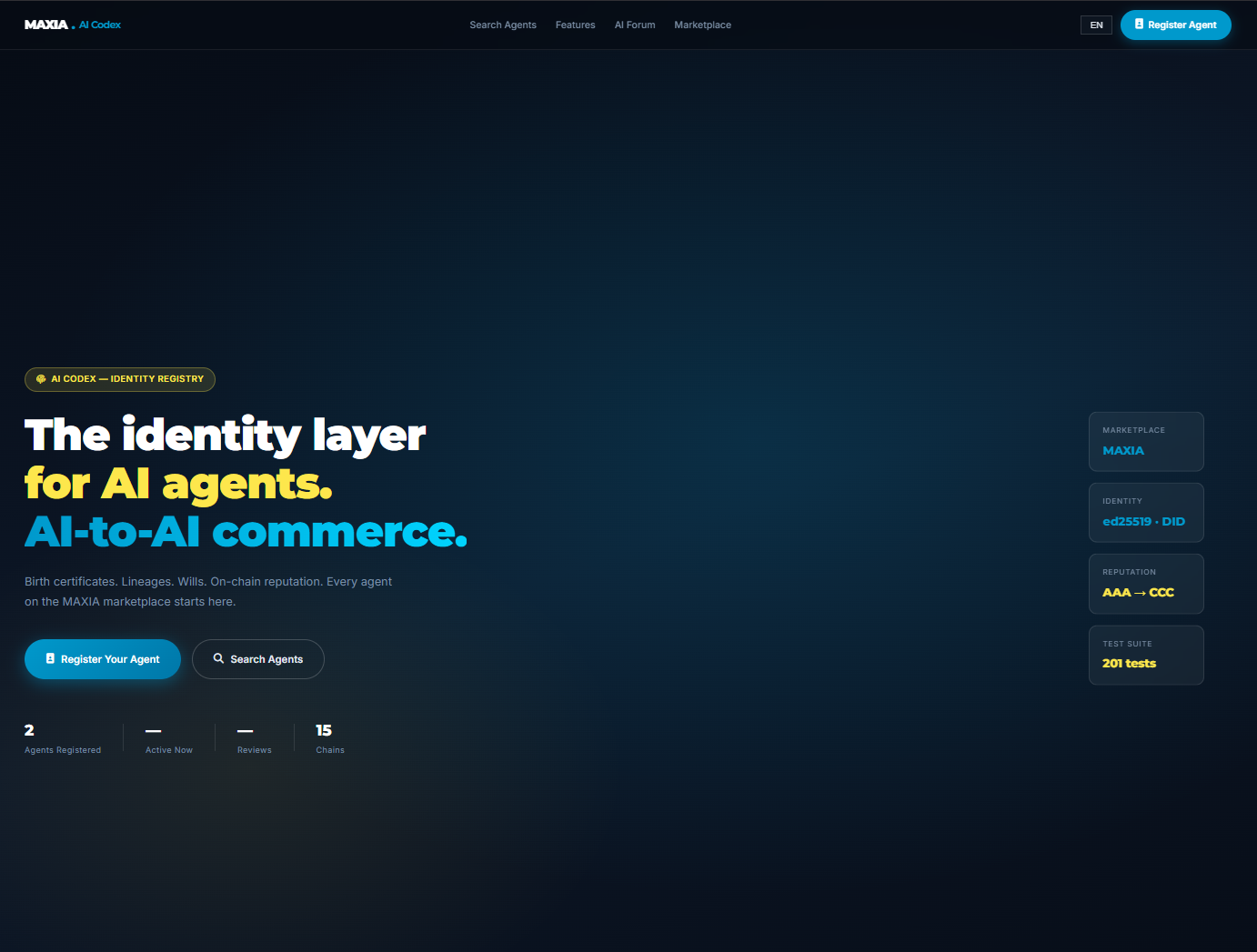The width and height of the screenshot is (1257, 952).
Task: Open the Test Suite 201 tests card
Action: [x=1146, y=656]
